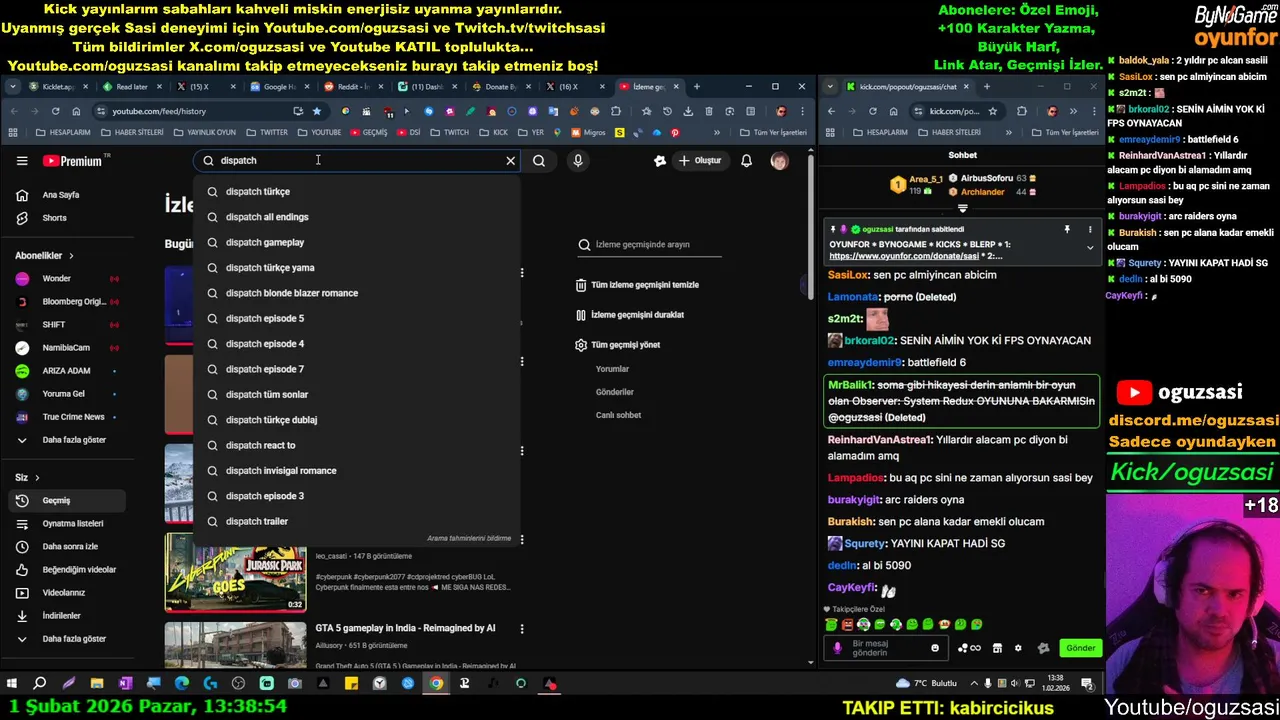Open Windows Start menu
Image resolution: width=1280 pixels, height=720 pixels.
(12, 684)
